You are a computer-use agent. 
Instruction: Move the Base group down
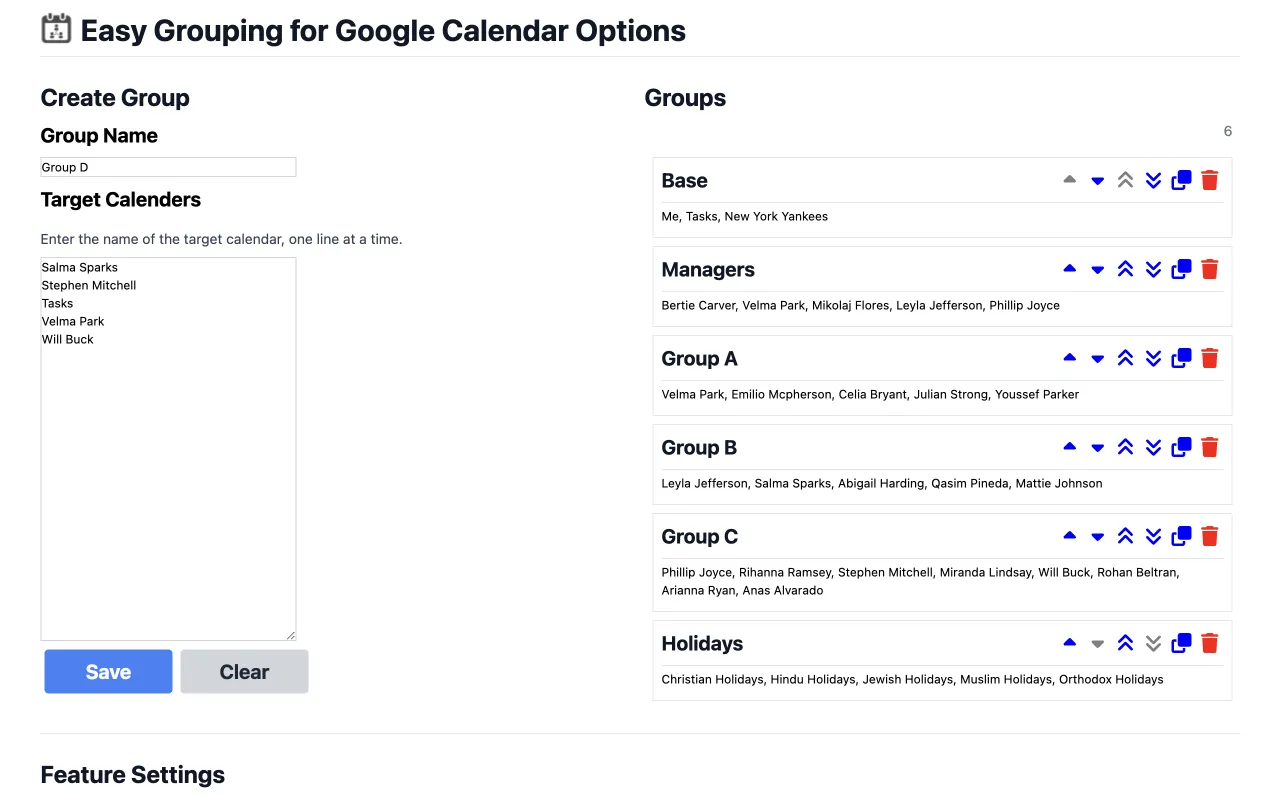click(1097, 180)
